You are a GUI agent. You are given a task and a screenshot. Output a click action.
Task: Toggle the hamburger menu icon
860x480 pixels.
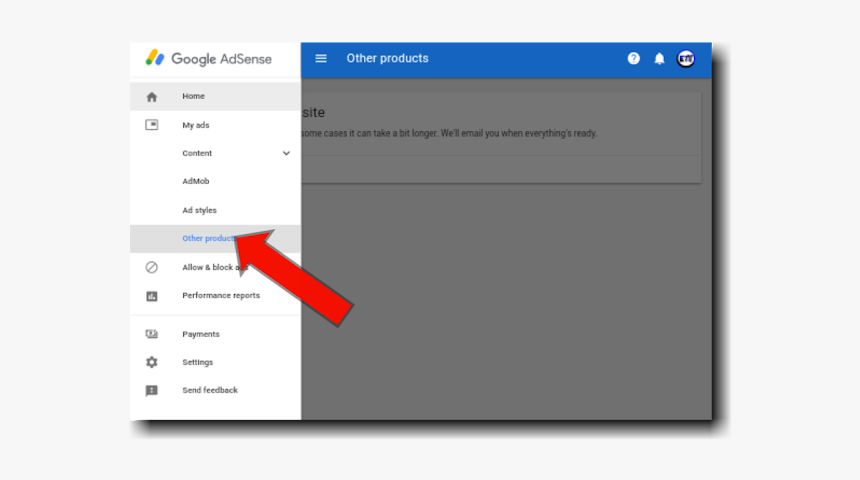pos(321,58)
